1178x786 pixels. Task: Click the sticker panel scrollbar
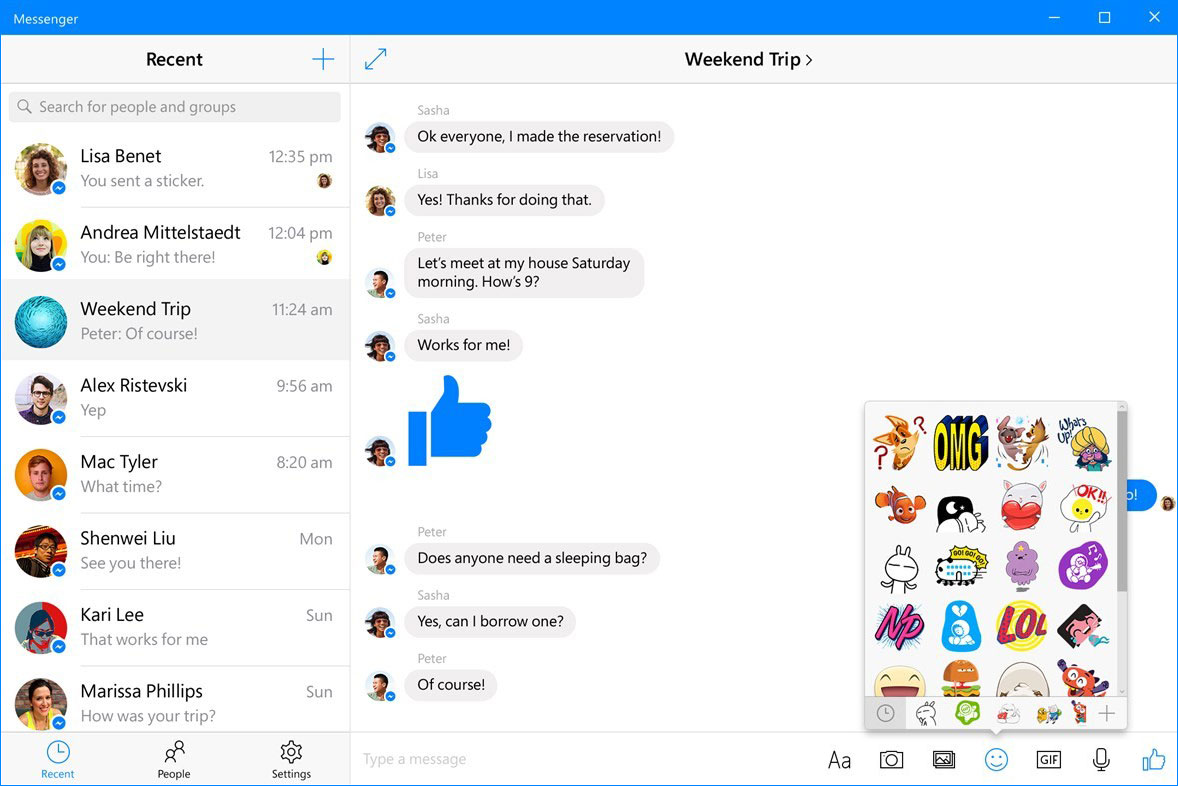coord(1122,500)
